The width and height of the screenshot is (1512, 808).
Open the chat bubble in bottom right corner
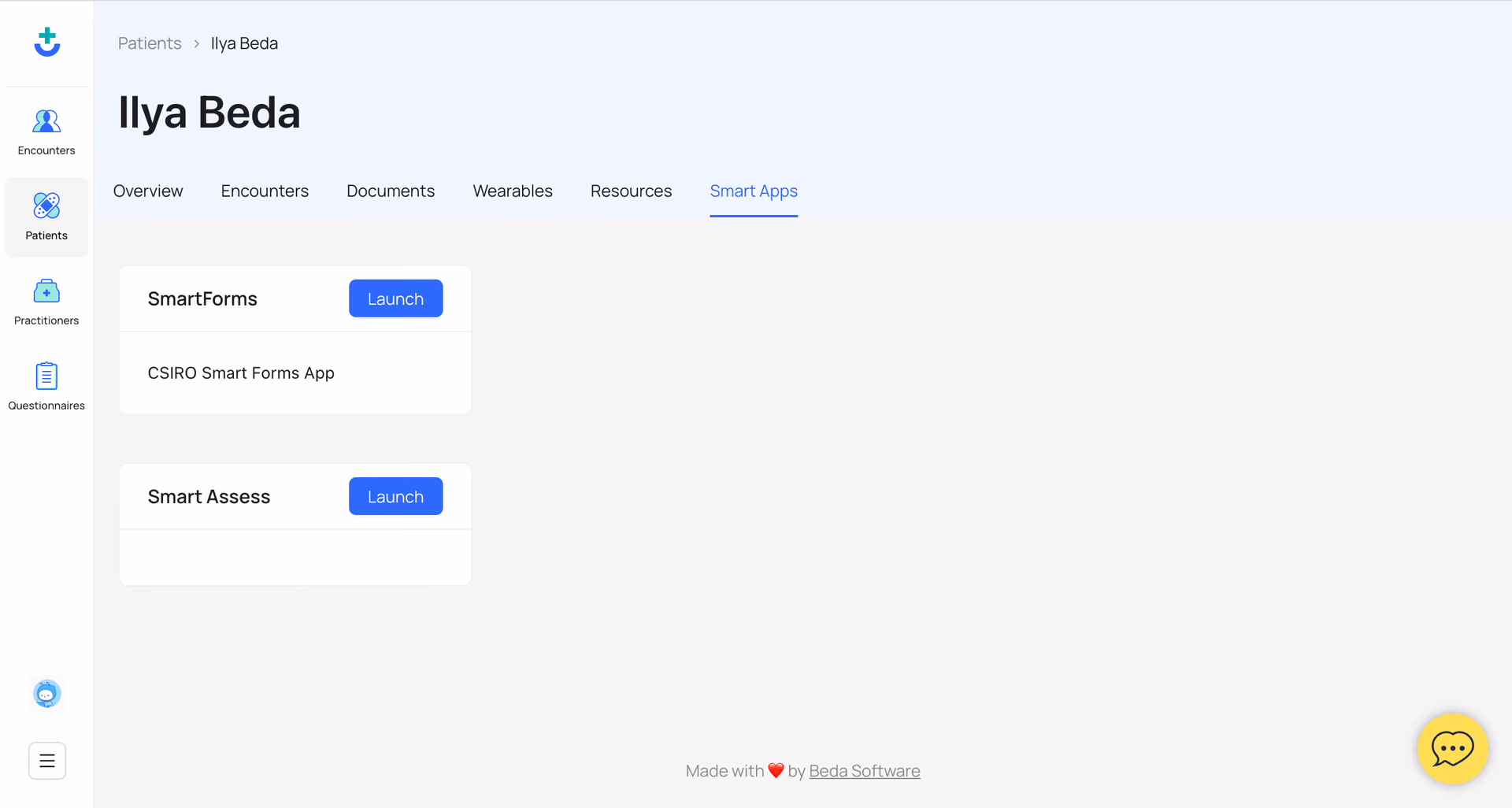[1452, 749]
